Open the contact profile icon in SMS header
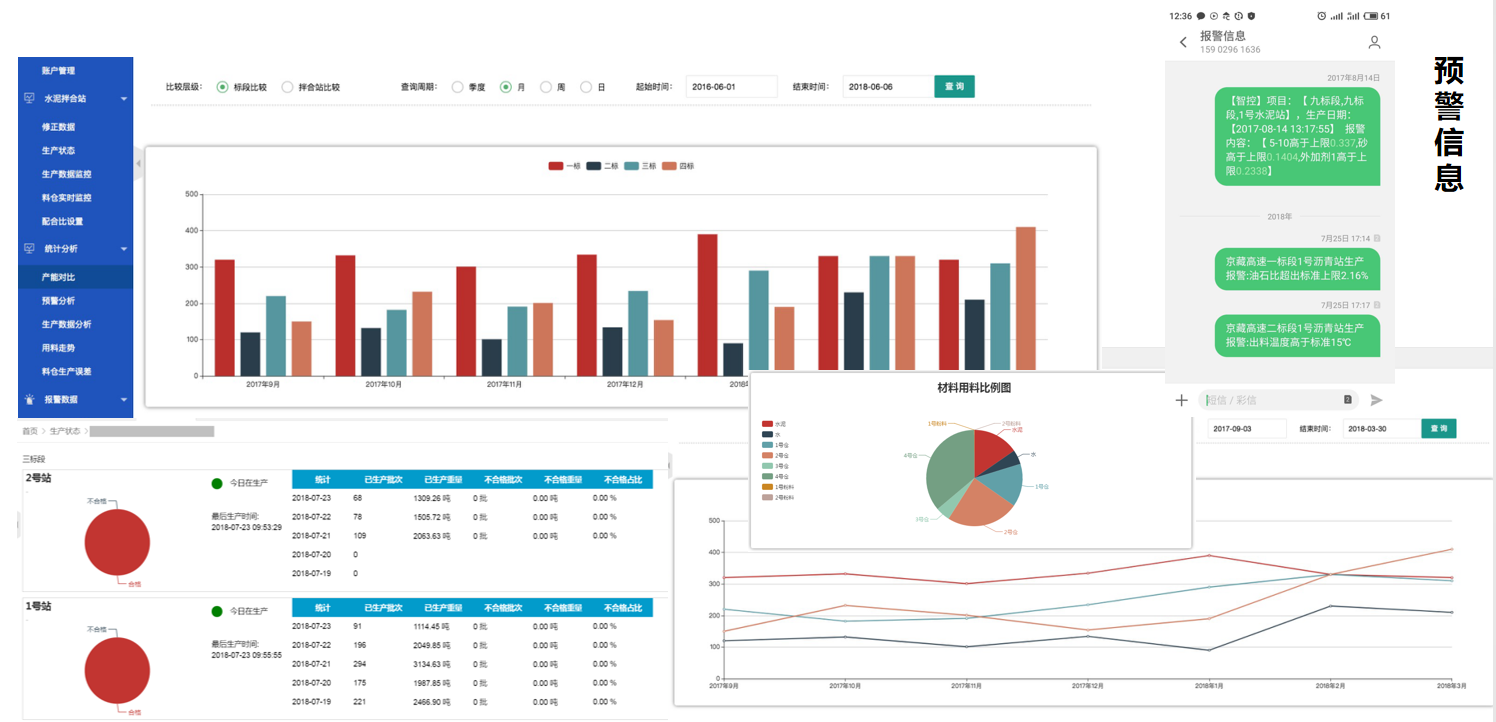 click(1374, 42)
